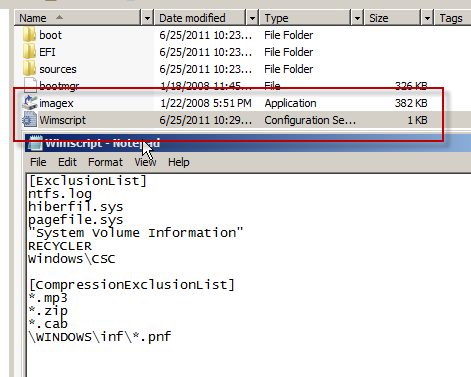Place cursor on hiberfil.sys line

76,207
